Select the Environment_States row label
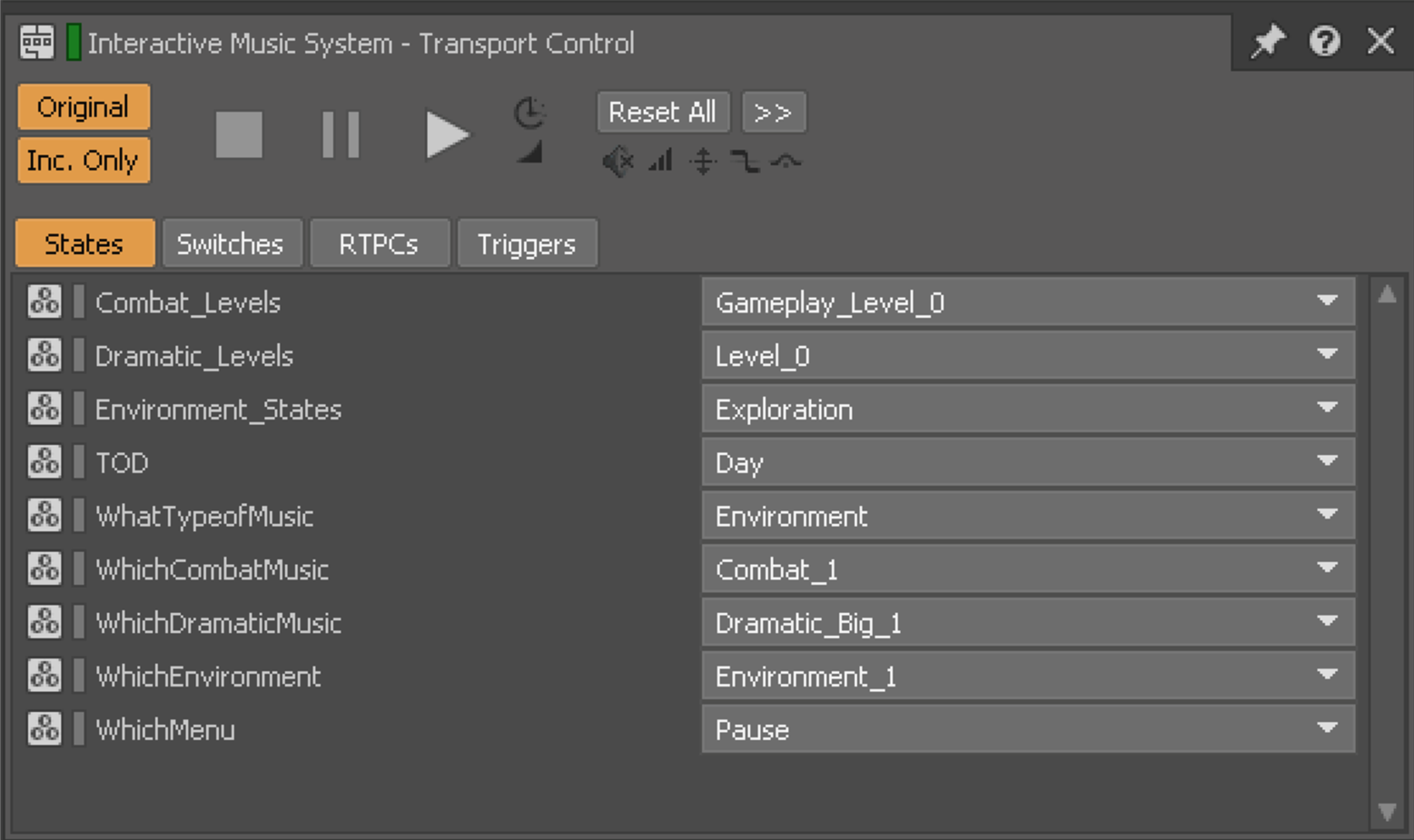 tap(218, 410)
